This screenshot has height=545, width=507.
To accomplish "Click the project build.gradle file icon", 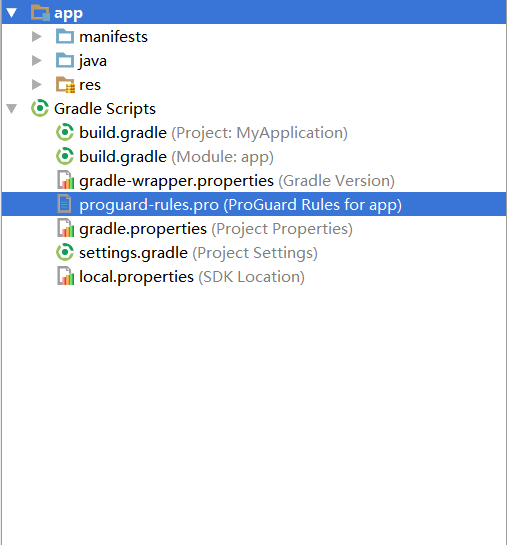I will coord(65,132).
